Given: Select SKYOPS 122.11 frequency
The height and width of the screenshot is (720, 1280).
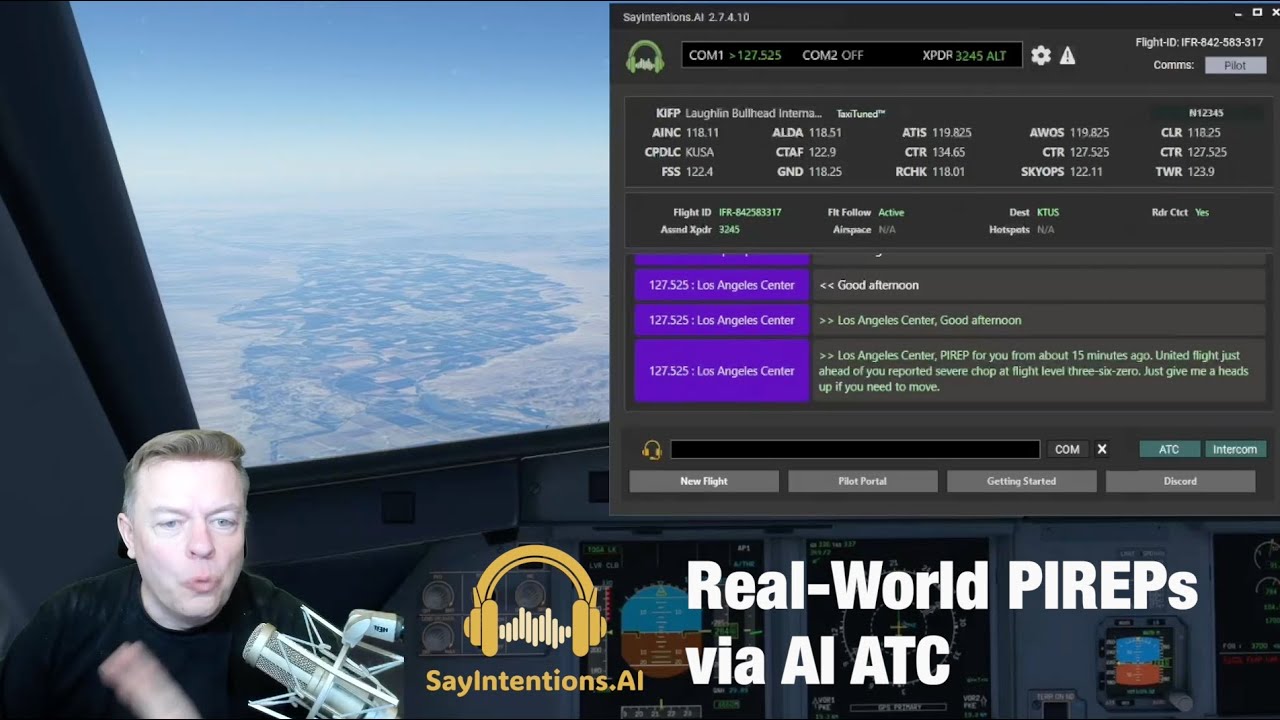Looking at the screenshot, I should click(1062, 172).
